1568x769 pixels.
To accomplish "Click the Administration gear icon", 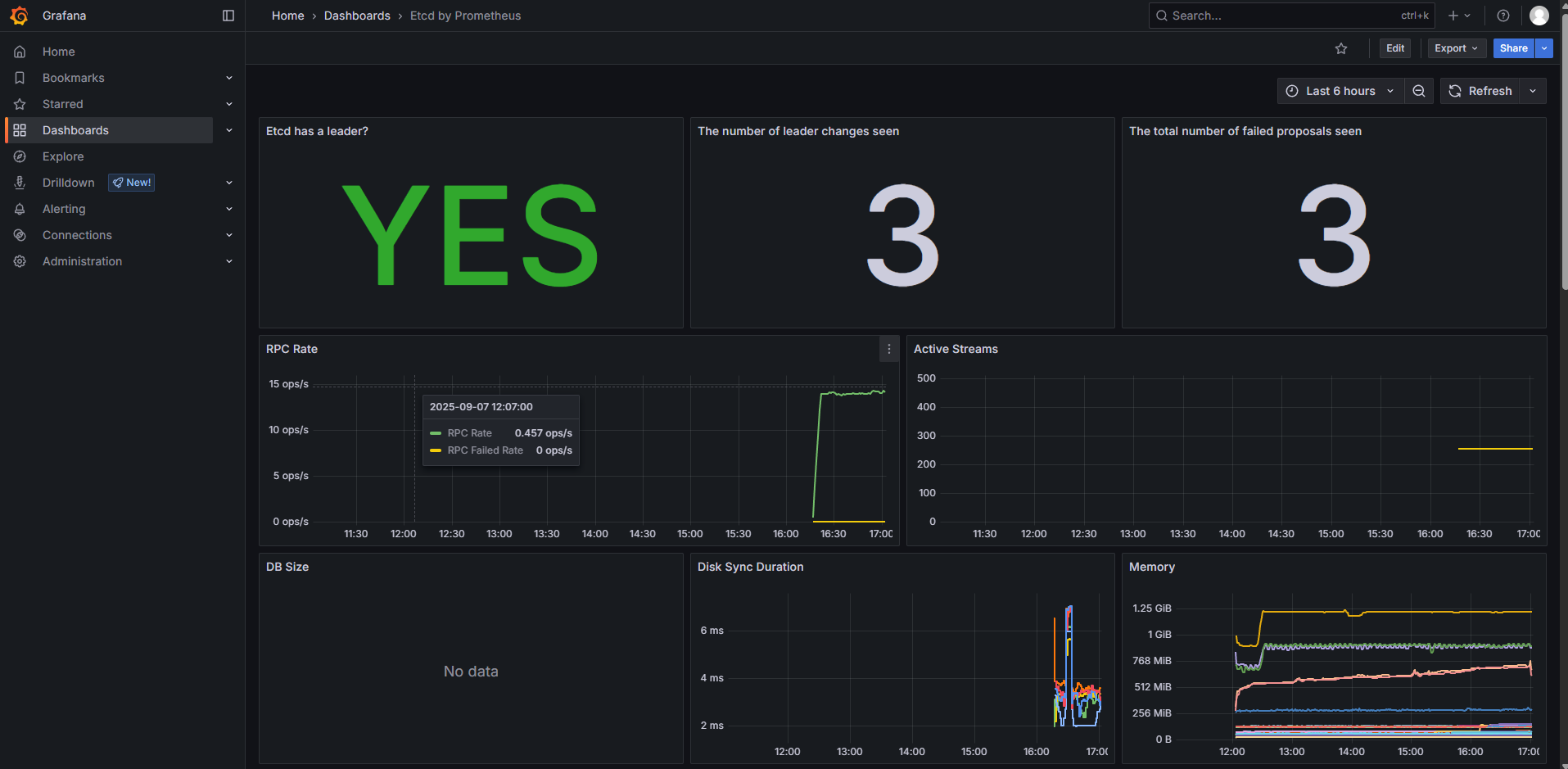I will coord(20,261).
